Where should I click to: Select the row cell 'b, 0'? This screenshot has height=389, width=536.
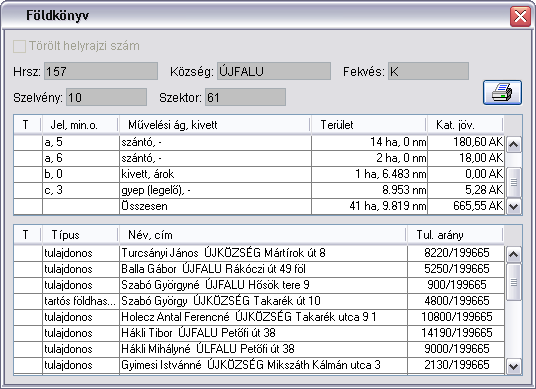click(x=81, y=174)
